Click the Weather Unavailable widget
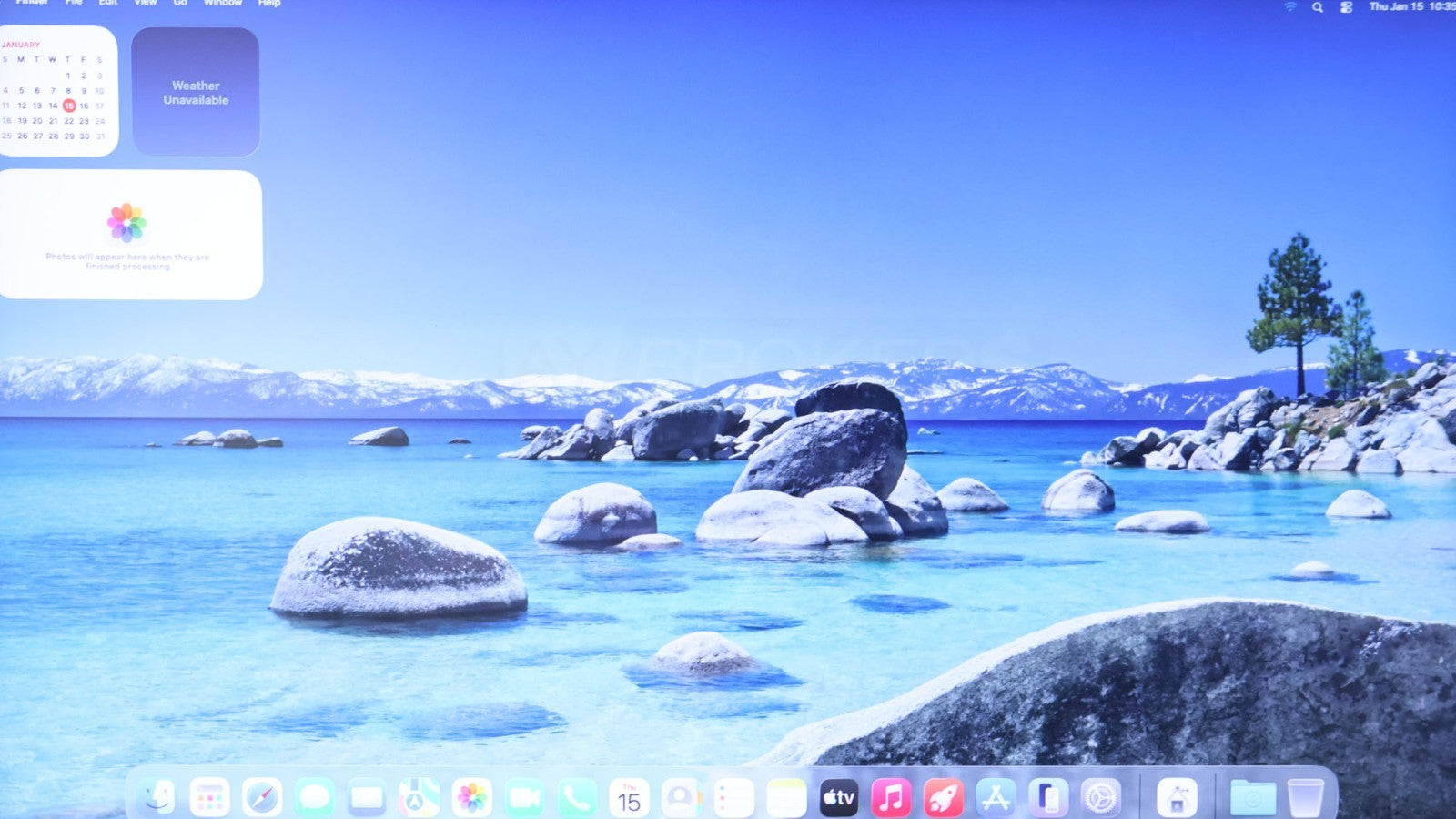The height and width of the screenshot is (819, 1456). 196,92
